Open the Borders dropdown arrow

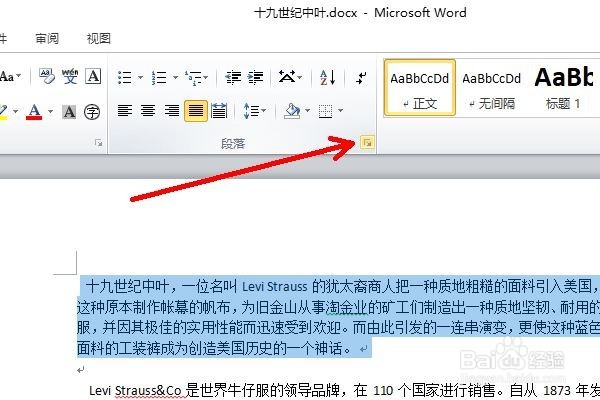[x=341, y=111]
